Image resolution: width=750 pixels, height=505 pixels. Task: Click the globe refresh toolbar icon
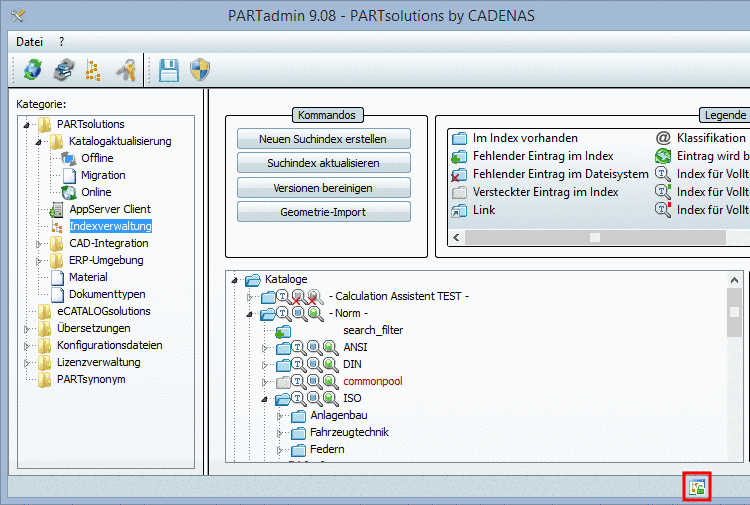(33, 70)
